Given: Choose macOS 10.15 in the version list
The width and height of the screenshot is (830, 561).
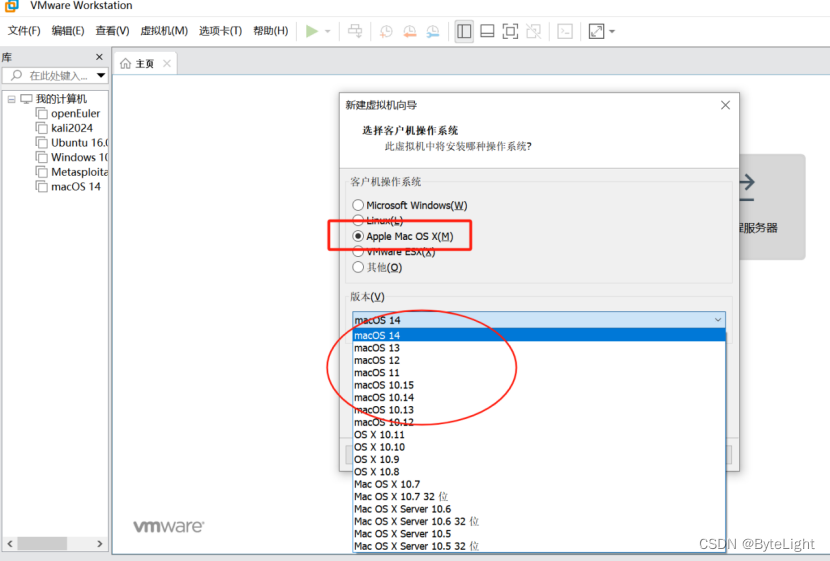Looking at the screenshot, I should coord(539,385).
